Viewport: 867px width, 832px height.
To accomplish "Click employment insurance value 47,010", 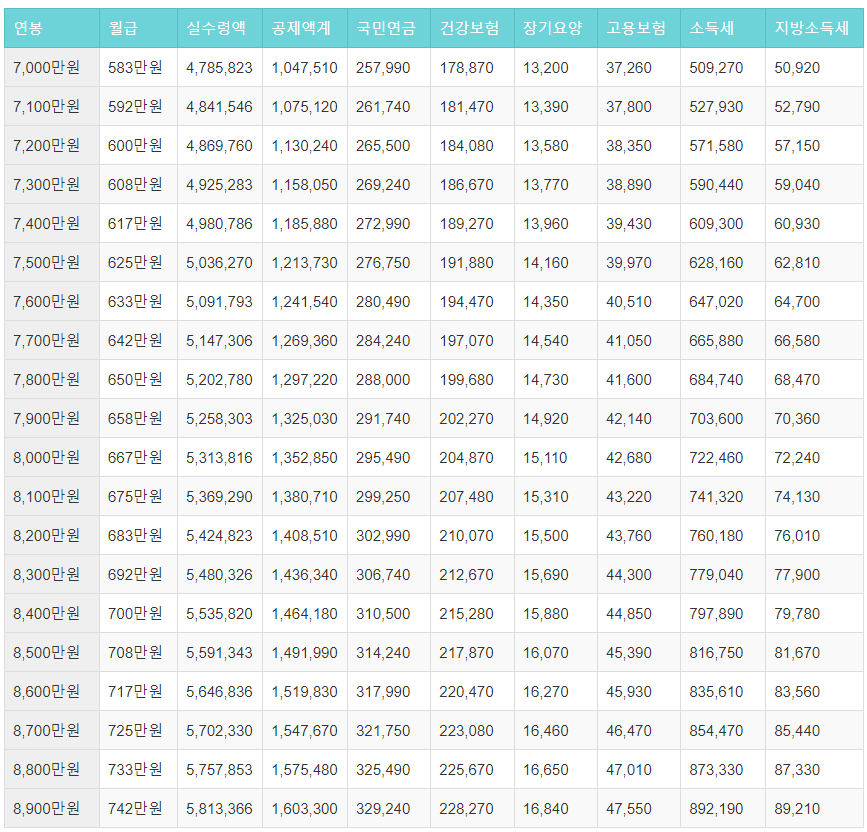I will 628,770.
